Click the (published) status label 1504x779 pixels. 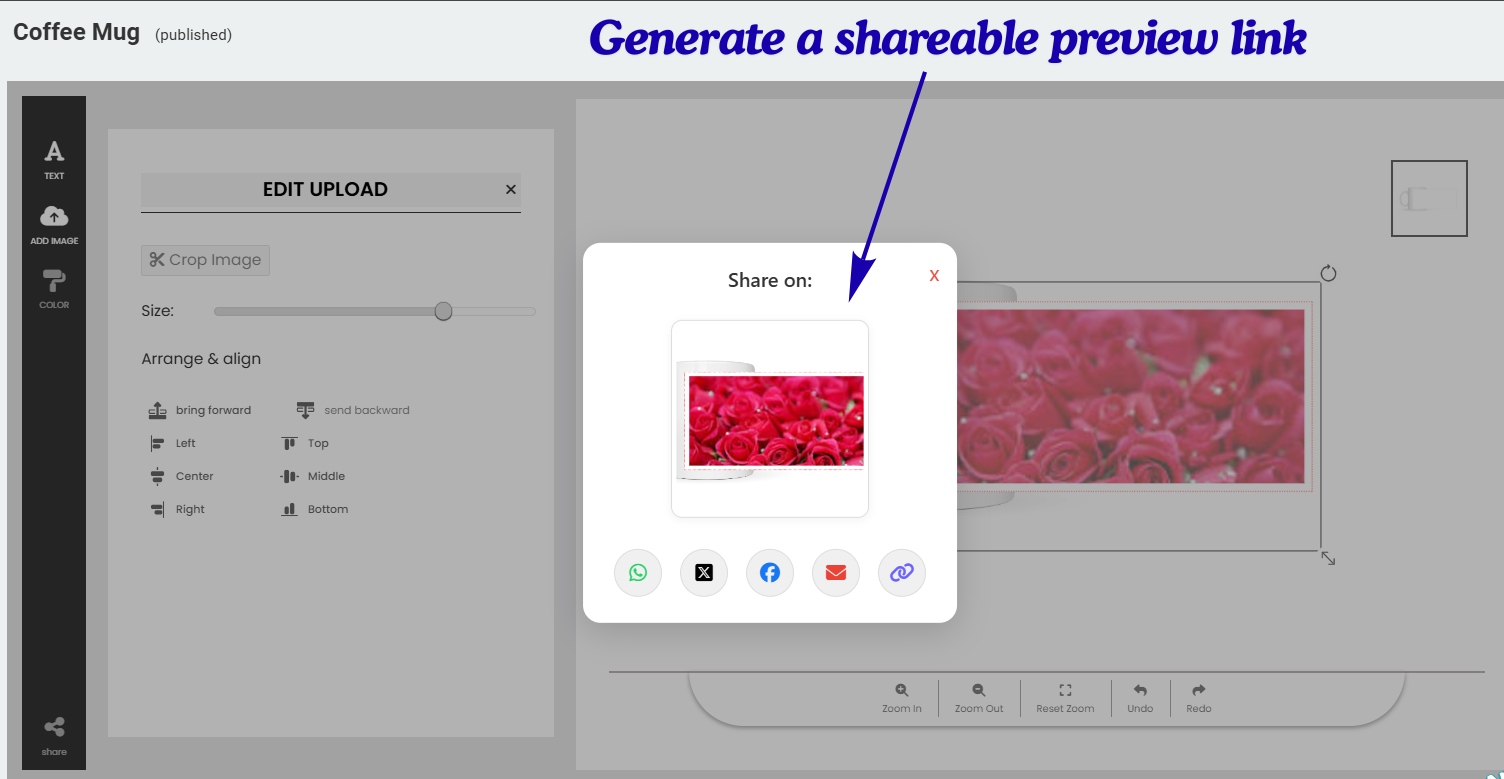coord(193,35)
